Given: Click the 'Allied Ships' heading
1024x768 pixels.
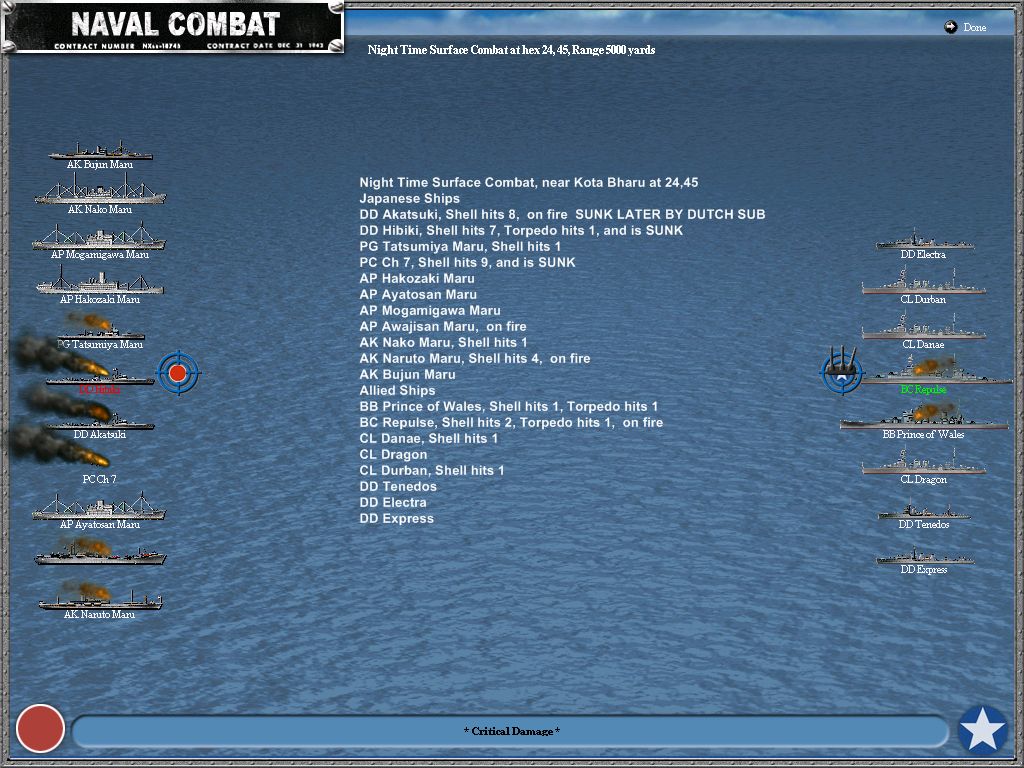Looking at the screenshot, I should 397,391.
